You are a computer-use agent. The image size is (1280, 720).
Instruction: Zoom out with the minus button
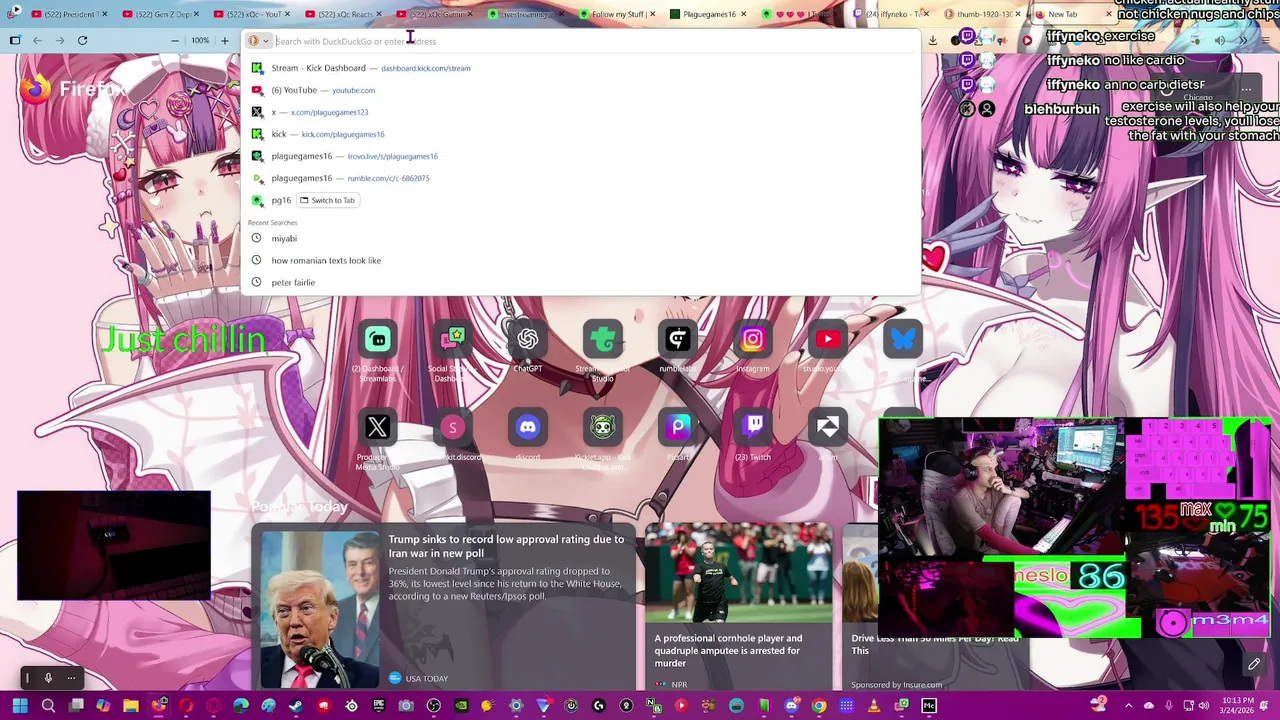(175, 41)
